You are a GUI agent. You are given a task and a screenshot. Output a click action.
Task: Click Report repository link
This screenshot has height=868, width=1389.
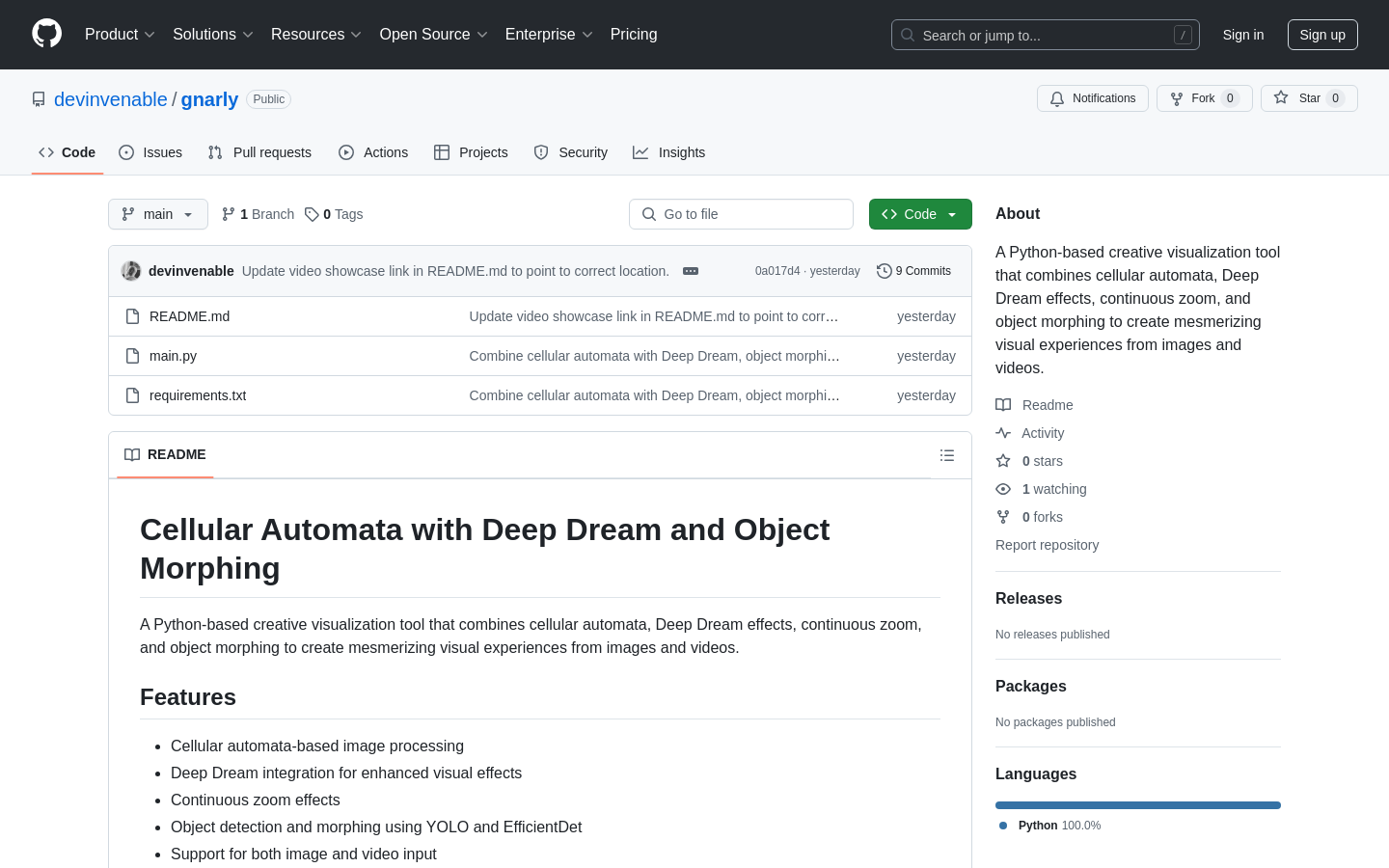pyautogui.click(x=1047, y=545)
